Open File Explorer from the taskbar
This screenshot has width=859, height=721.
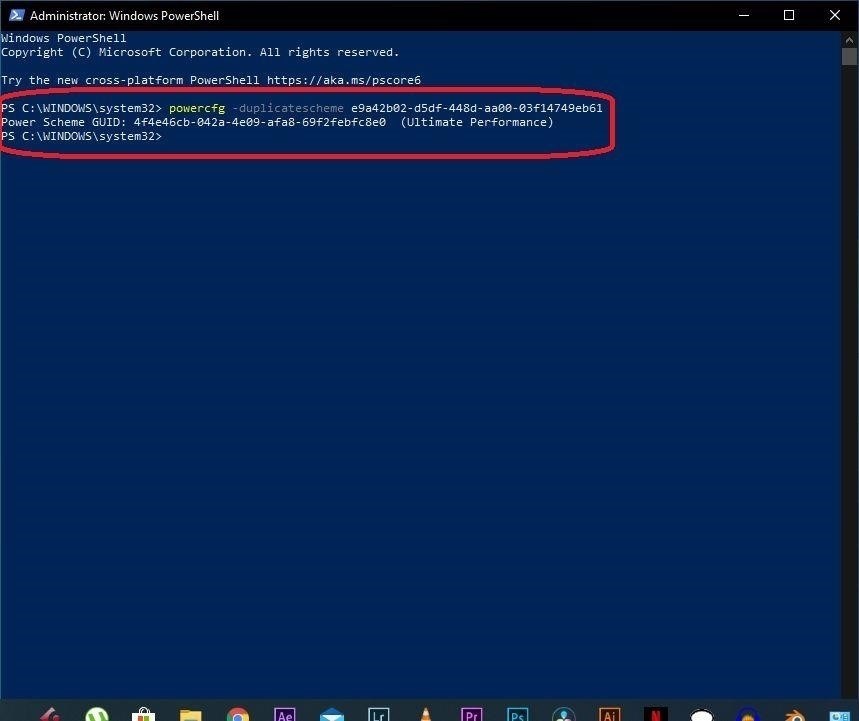click(191, 714)
